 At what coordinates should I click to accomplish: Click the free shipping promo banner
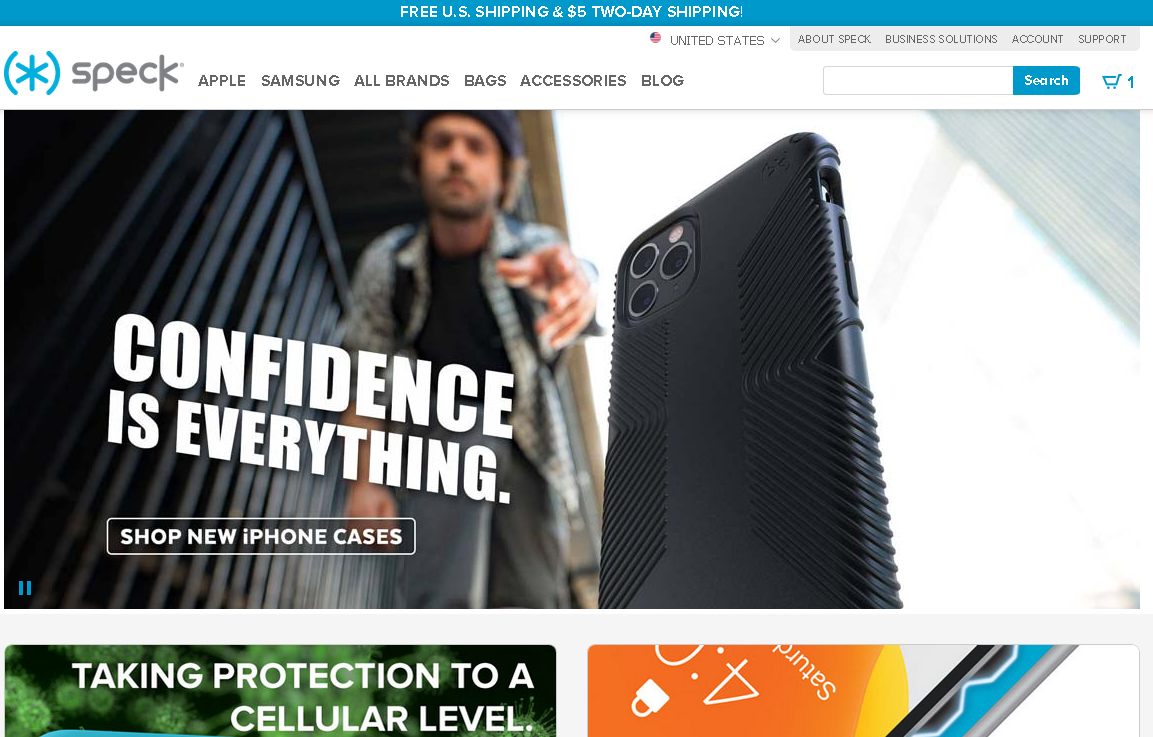coord(571,12)
